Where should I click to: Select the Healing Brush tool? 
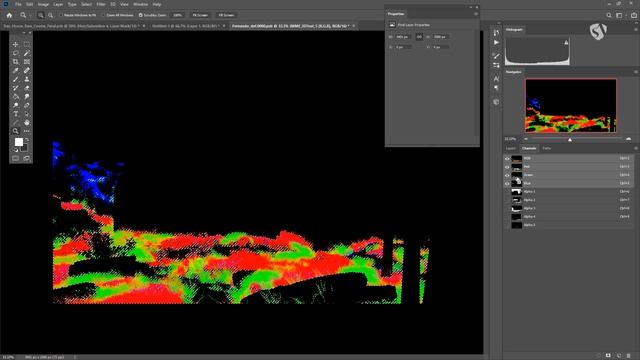click(x=27, y=71)
